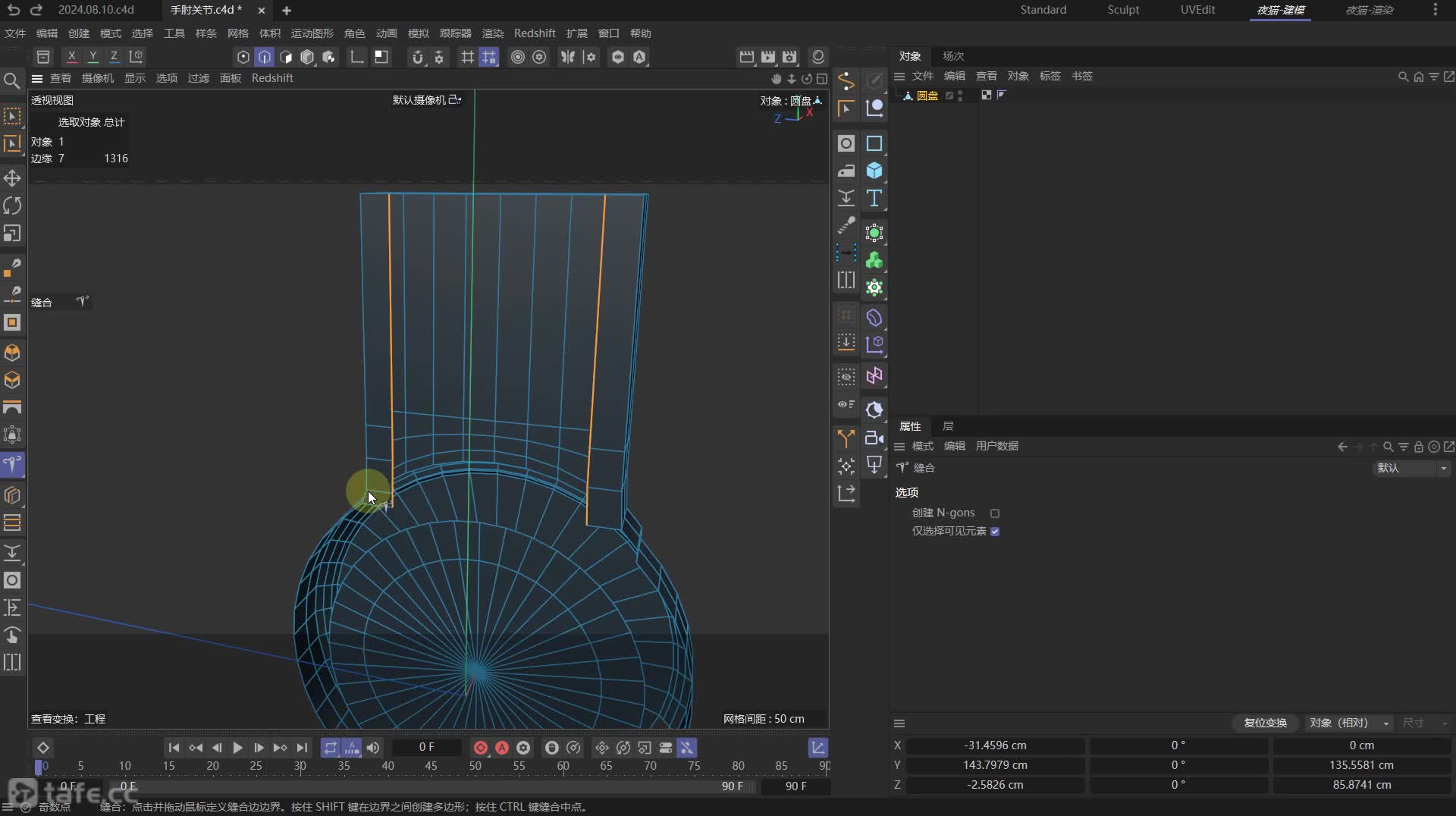This screenshot has height=816, width=1456.
Task: Click the Render View clapboard icon
Action: (x=747, y=57)
